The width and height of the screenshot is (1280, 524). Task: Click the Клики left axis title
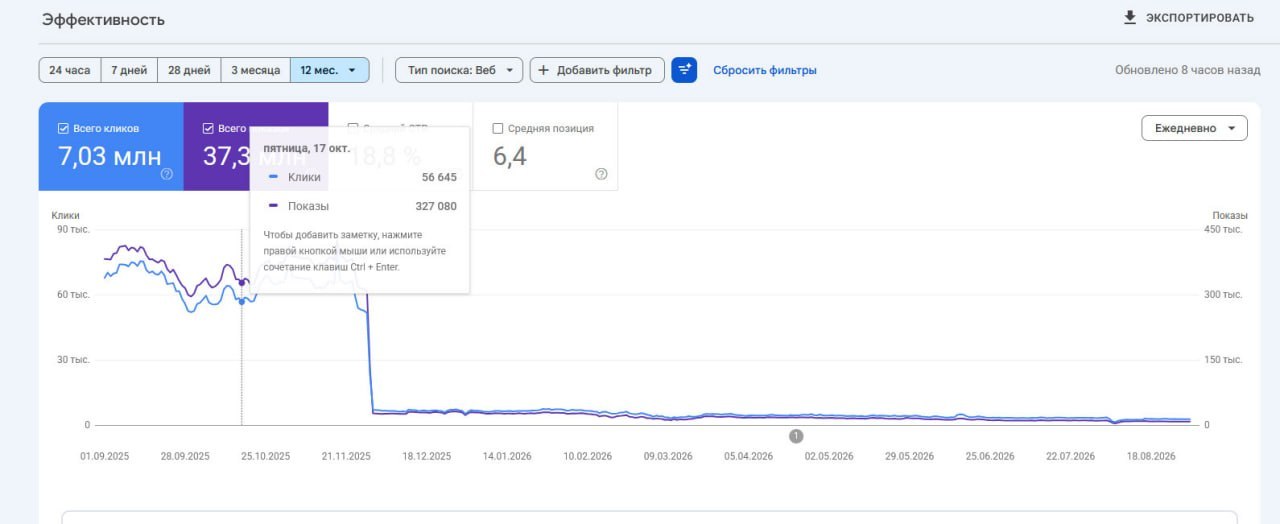click(66, 215)
